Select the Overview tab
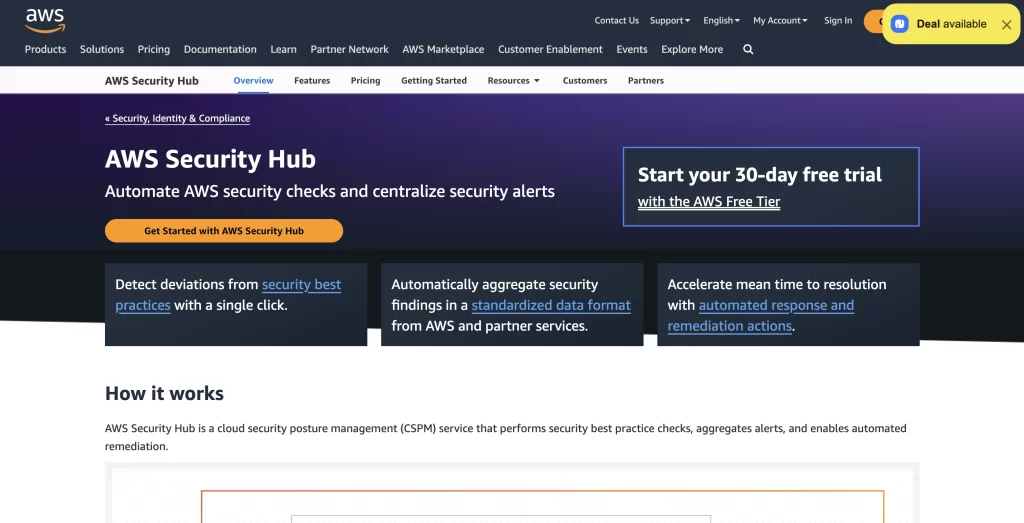The width and height of the screenshot is (1024, 523). 253,80
